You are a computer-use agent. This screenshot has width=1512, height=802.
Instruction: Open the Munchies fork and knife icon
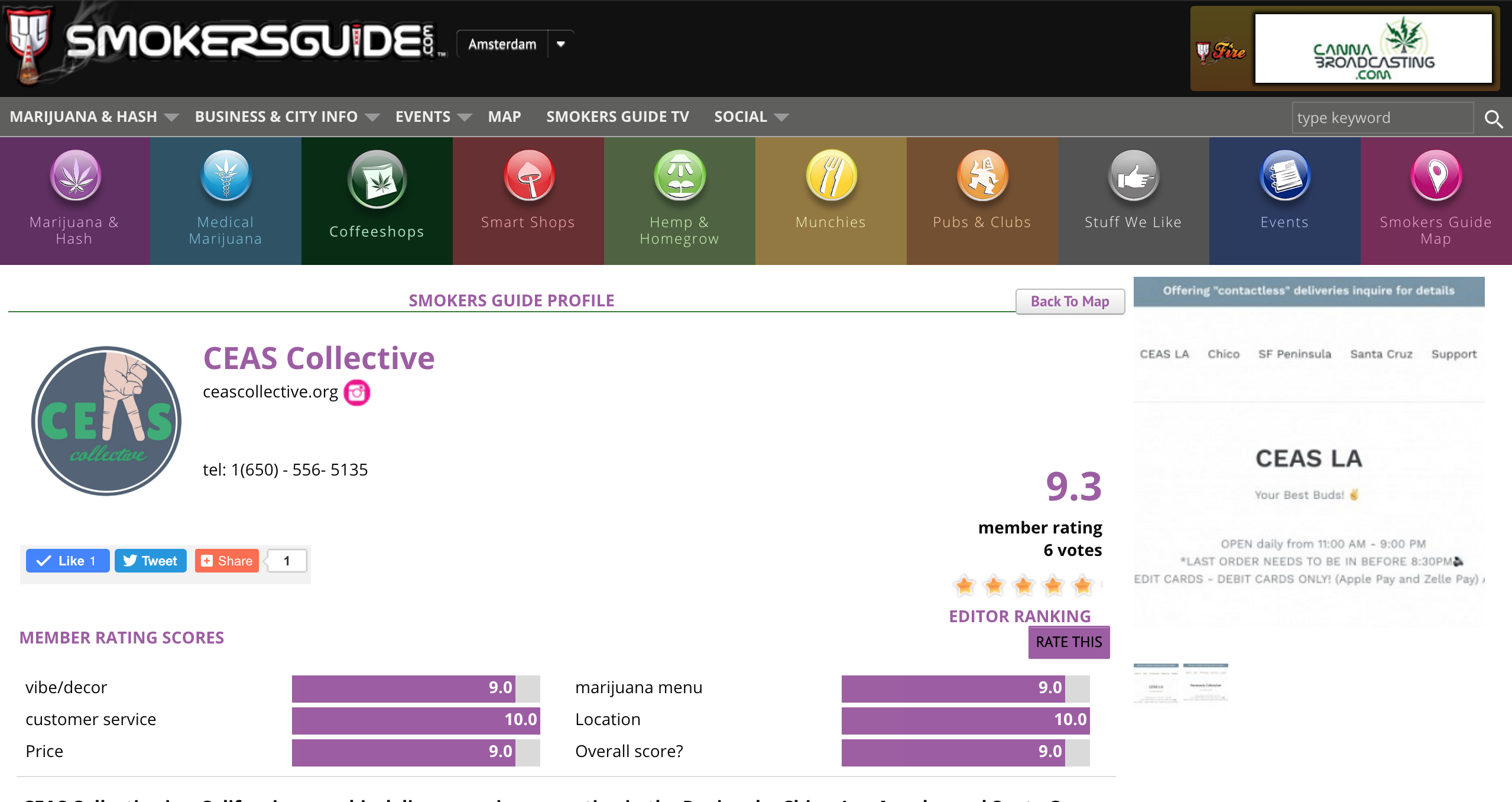coord(831,176)
